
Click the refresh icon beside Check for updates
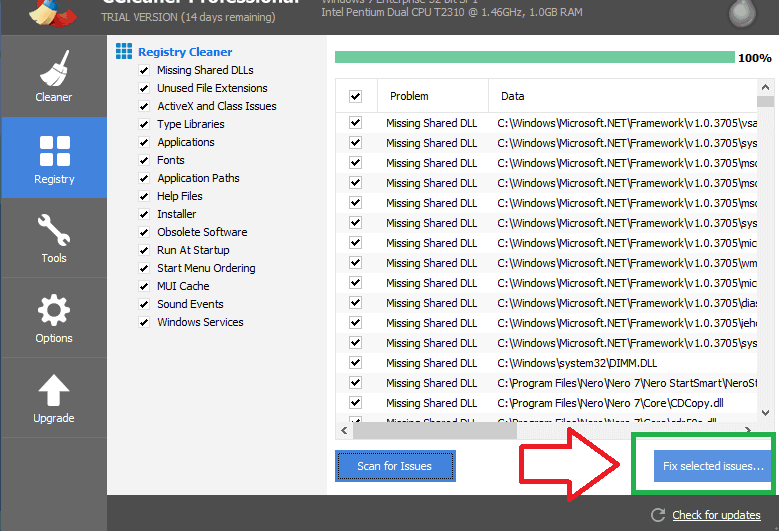(658, 515)
